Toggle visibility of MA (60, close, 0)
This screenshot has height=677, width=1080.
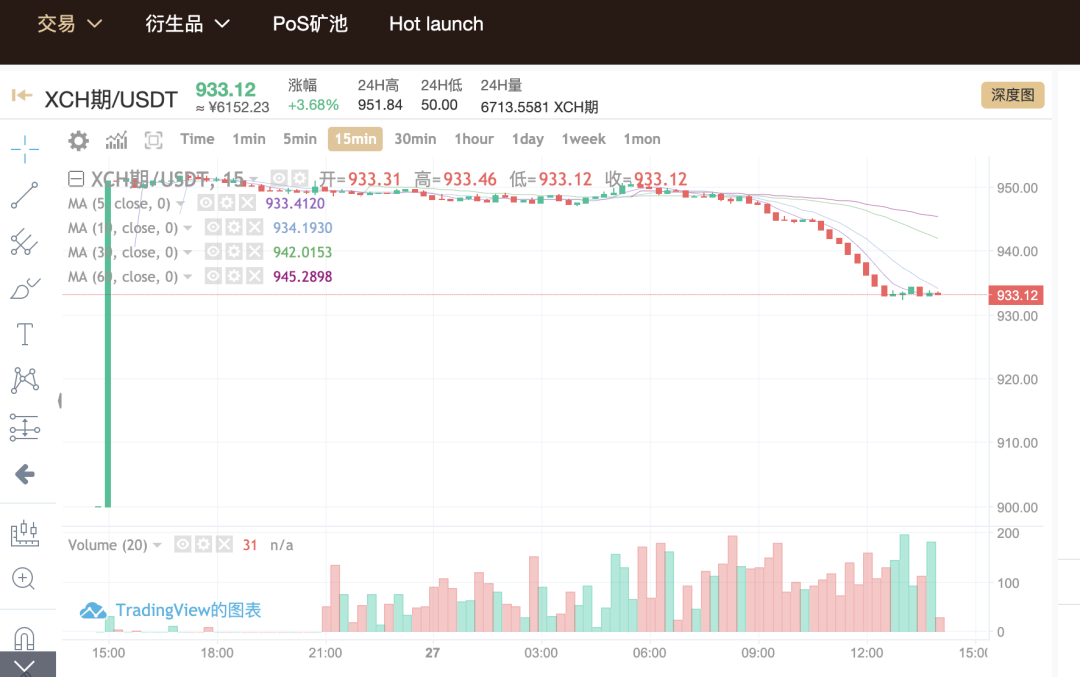[214, 277]
